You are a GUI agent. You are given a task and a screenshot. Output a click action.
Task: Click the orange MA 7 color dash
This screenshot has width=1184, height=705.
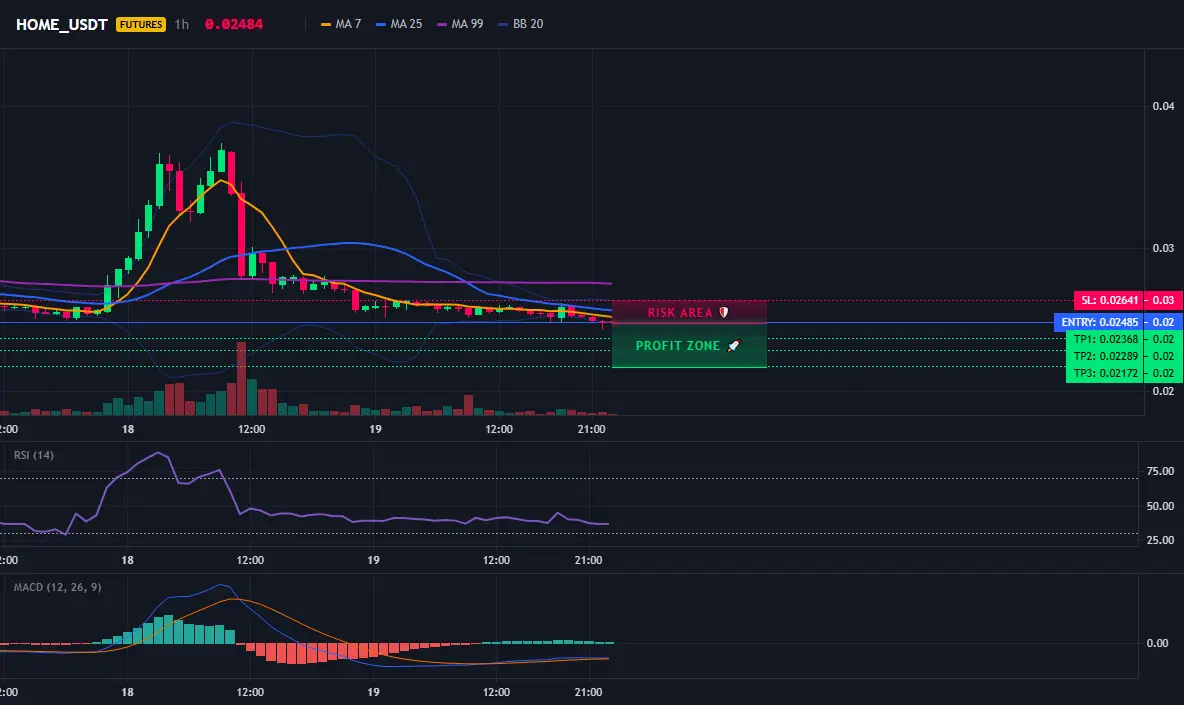pos(326,24)
